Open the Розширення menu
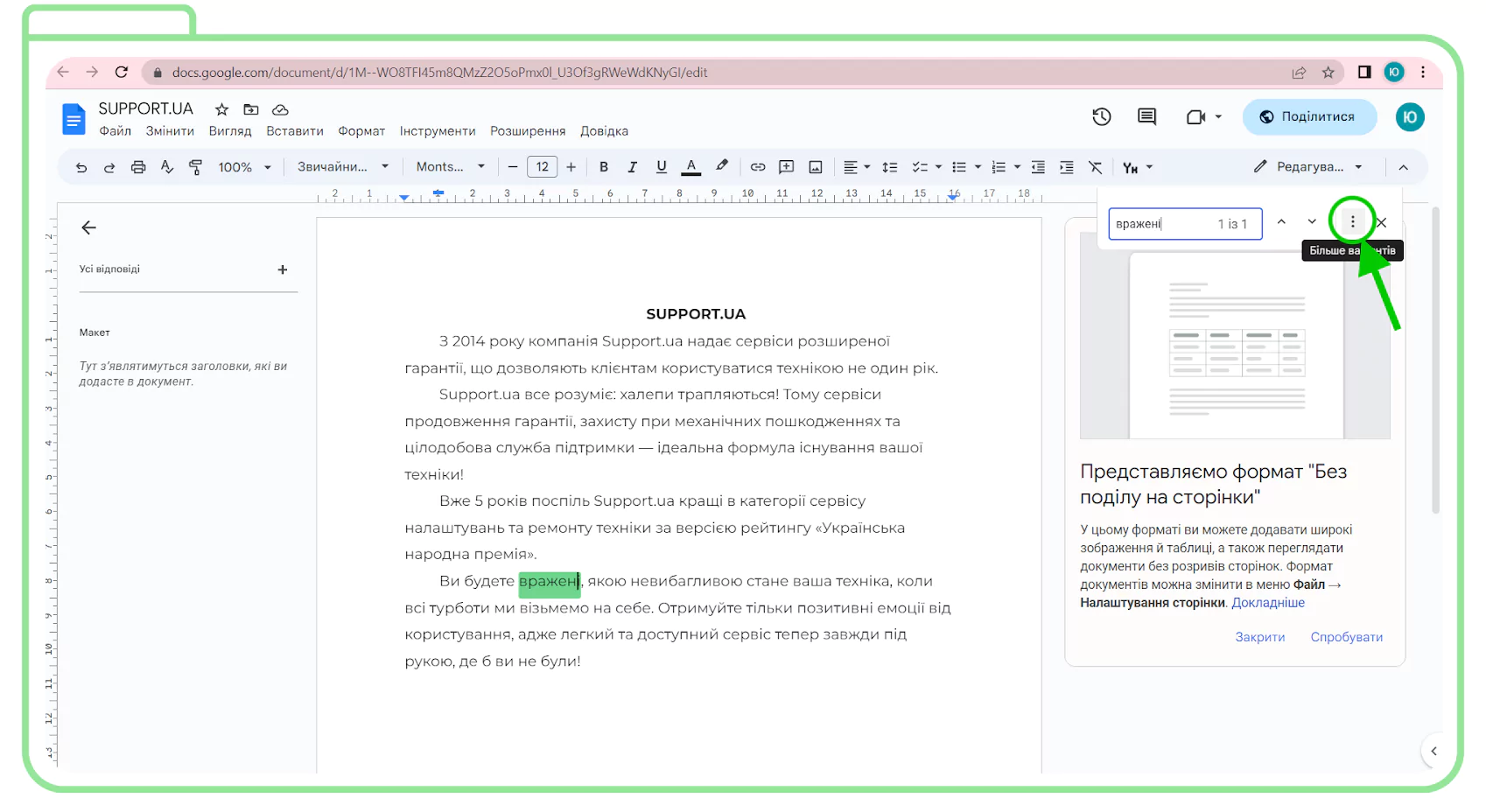This screenshot has width=1486, height=812. pos(528,131)
